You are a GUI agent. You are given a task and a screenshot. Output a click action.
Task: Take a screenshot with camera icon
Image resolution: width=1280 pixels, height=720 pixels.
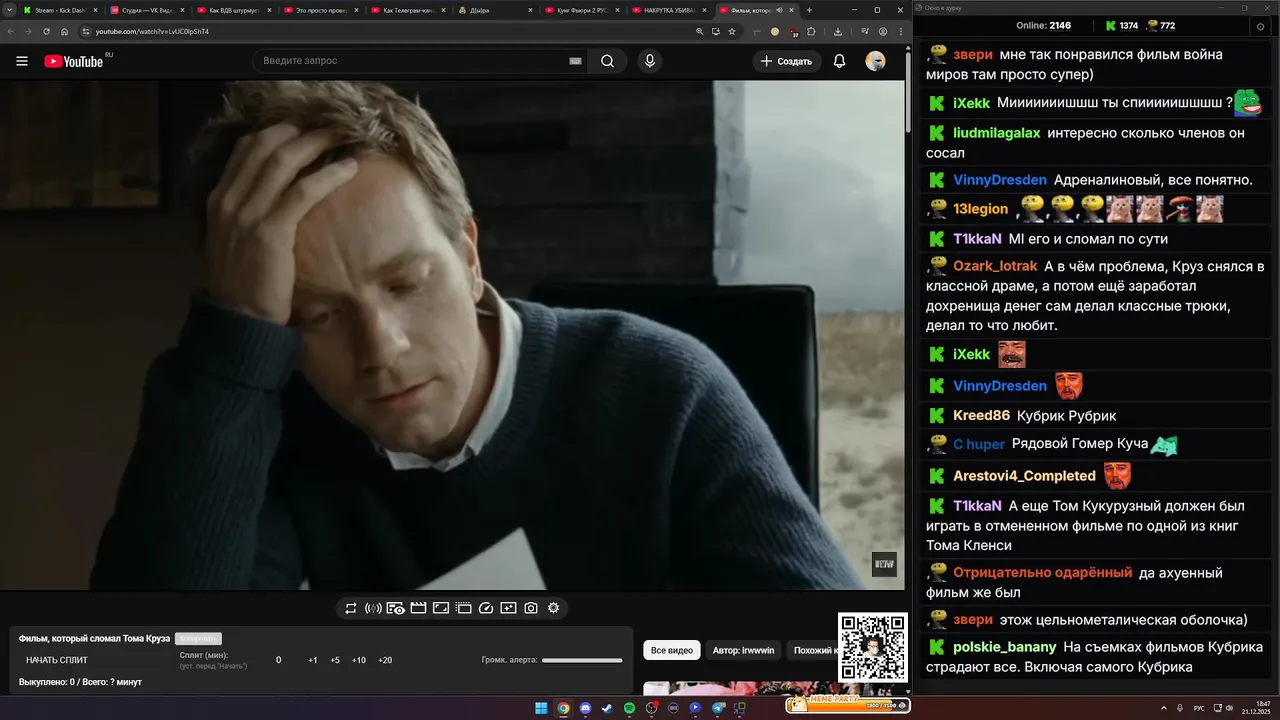coord(531,608)
